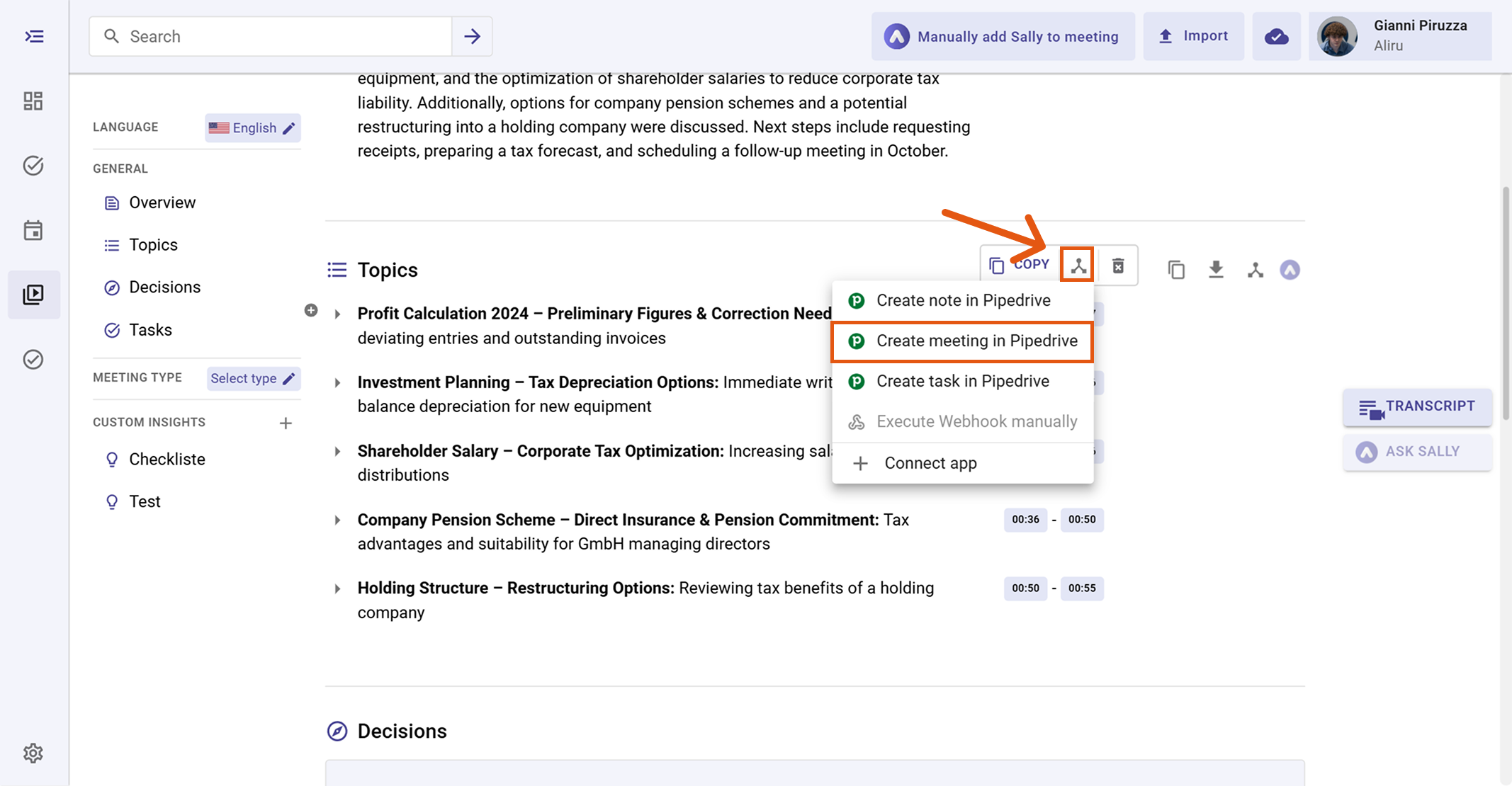Open the Transcript panel

[x=1417, y=407]
